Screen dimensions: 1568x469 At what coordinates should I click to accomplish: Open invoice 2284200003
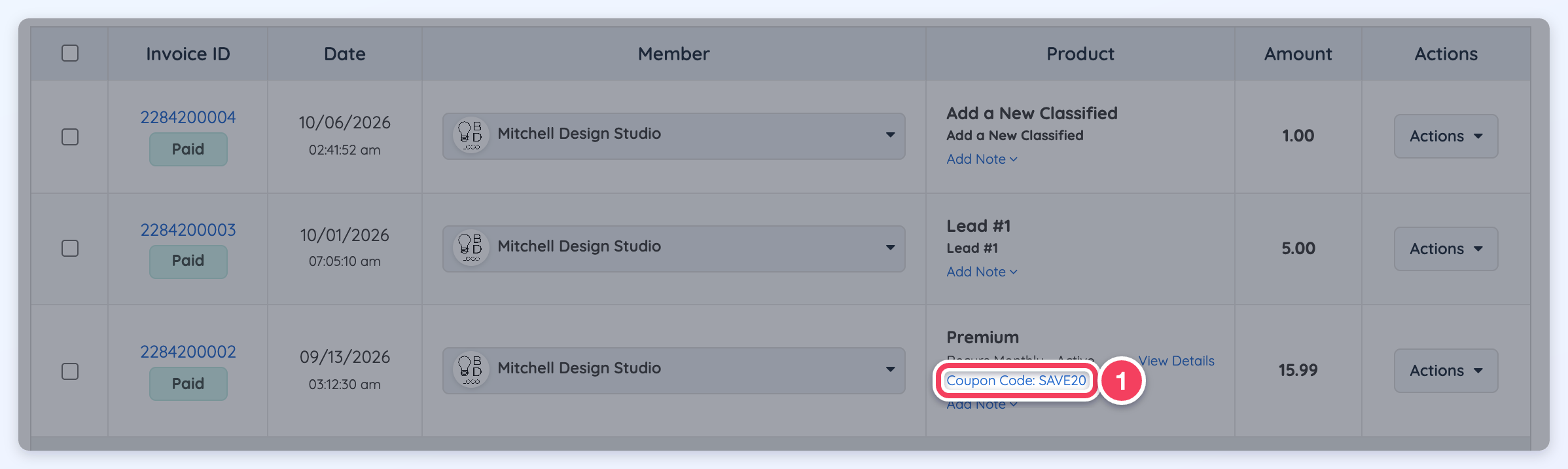pyautogui.click(x=188, y=230)
